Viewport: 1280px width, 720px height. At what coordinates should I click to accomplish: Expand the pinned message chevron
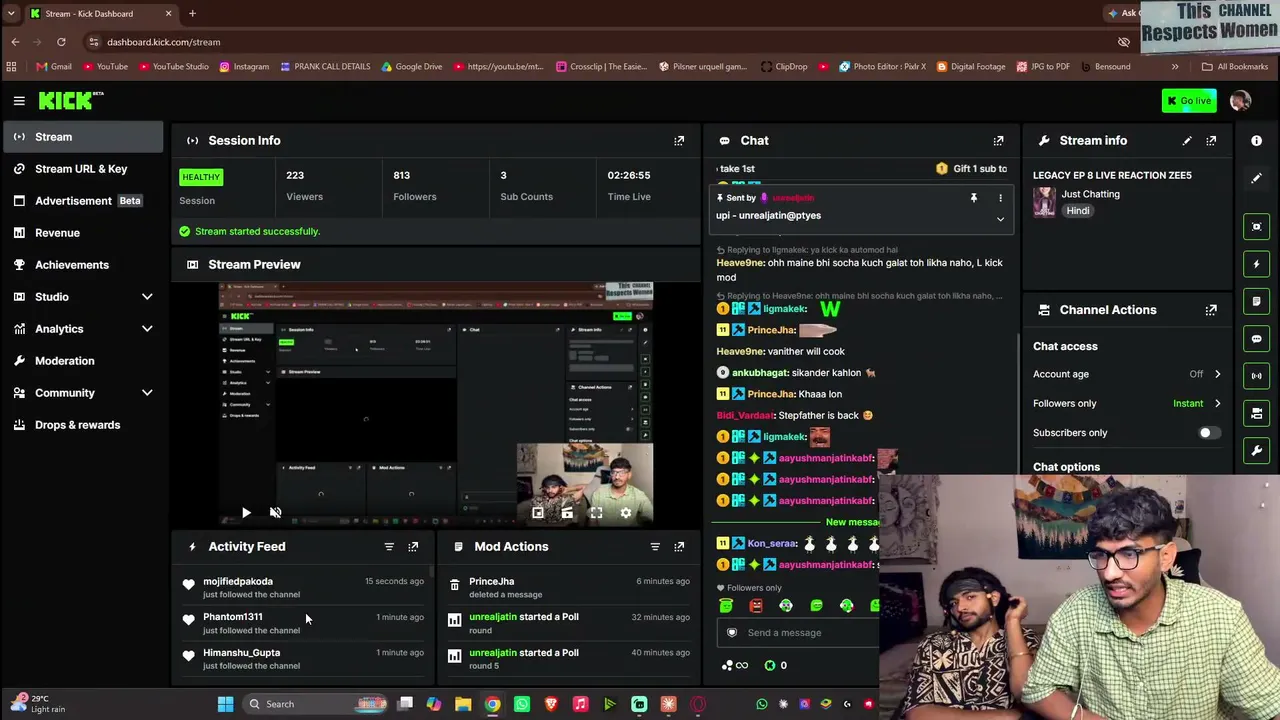point(1000,219)
